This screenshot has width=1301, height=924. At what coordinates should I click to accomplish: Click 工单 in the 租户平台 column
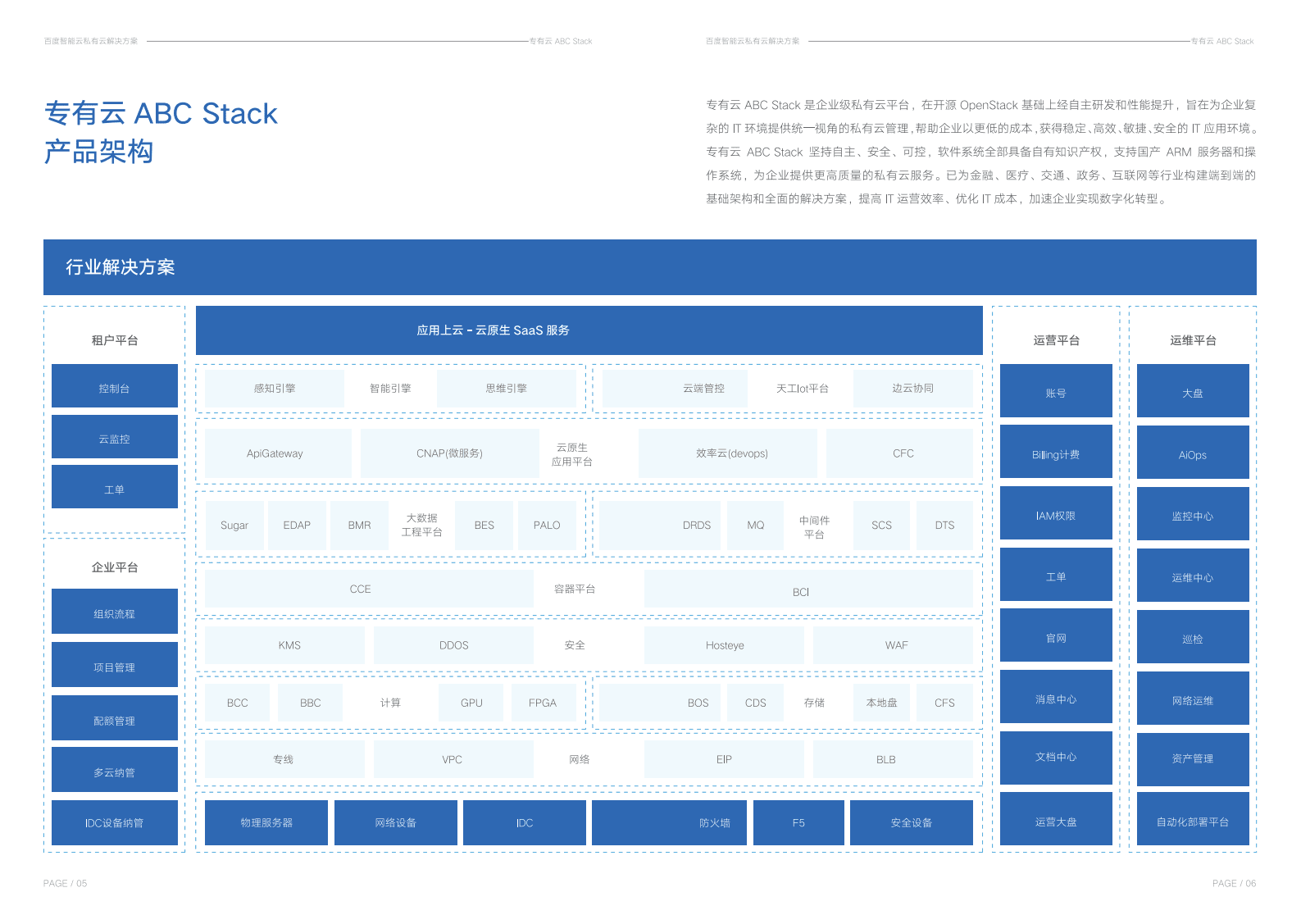(x=115, y=487)
